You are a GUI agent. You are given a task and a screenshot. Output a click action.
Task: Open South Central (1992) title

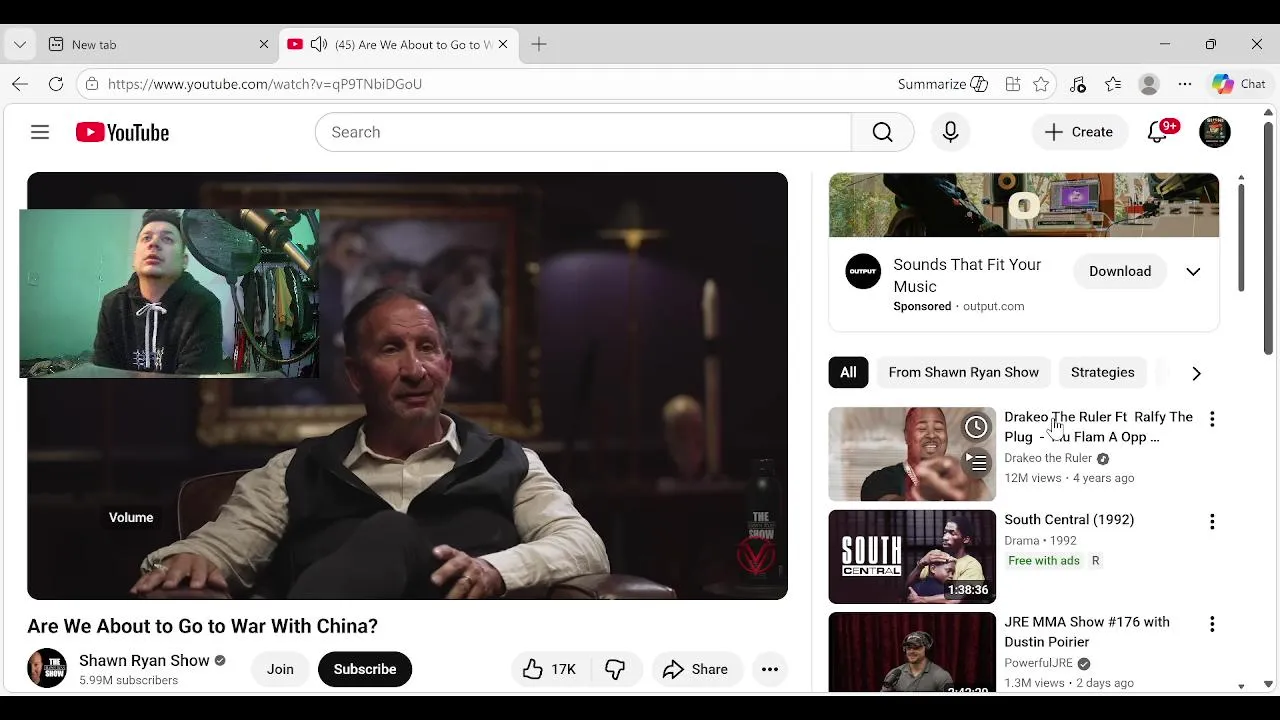click(x=1069, y=520)
